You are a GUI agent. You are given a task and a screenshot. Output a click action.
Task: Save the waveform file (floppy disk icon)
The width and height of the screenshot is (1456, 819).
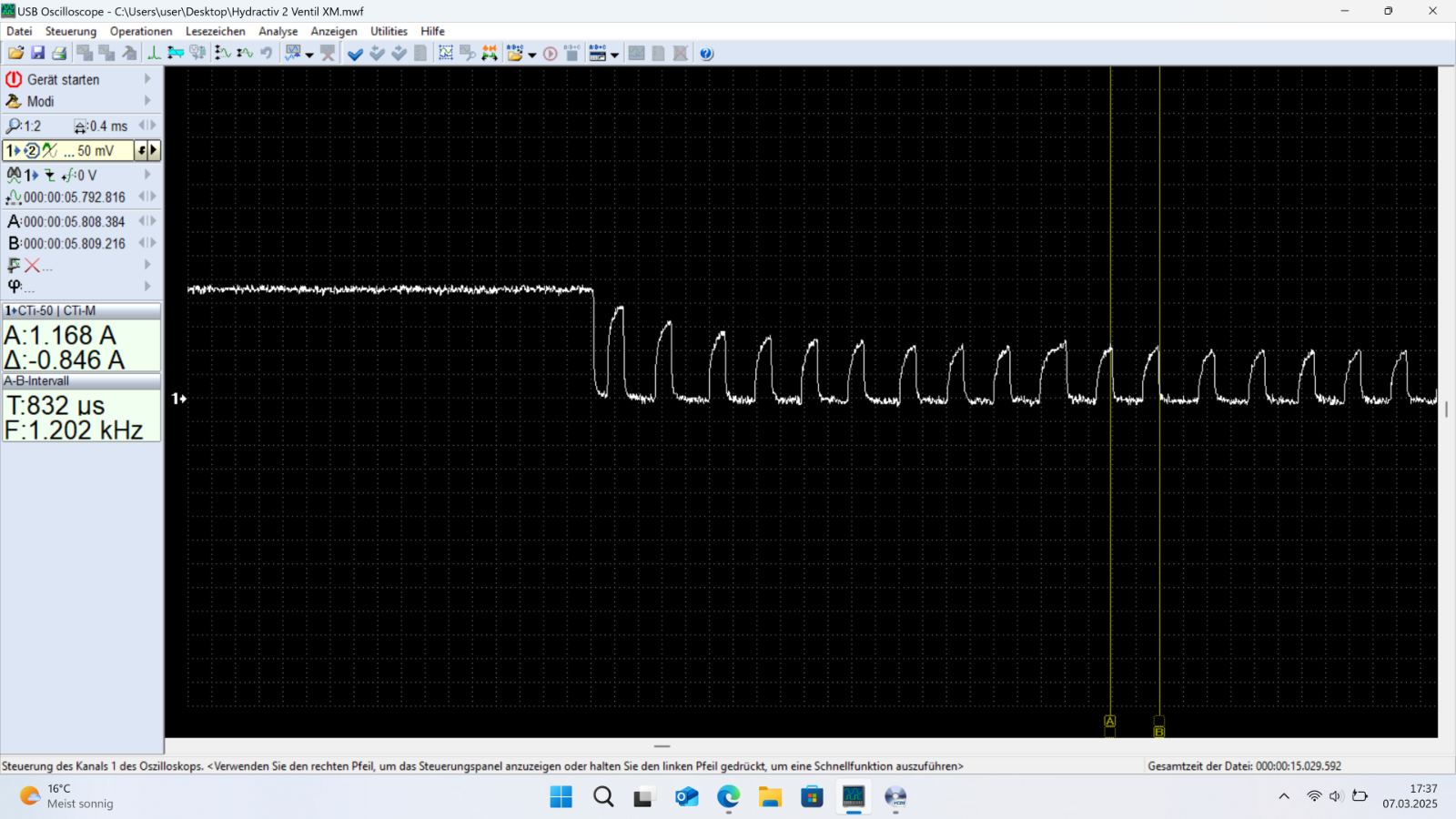pyautogui.click(x=37, y=53)
